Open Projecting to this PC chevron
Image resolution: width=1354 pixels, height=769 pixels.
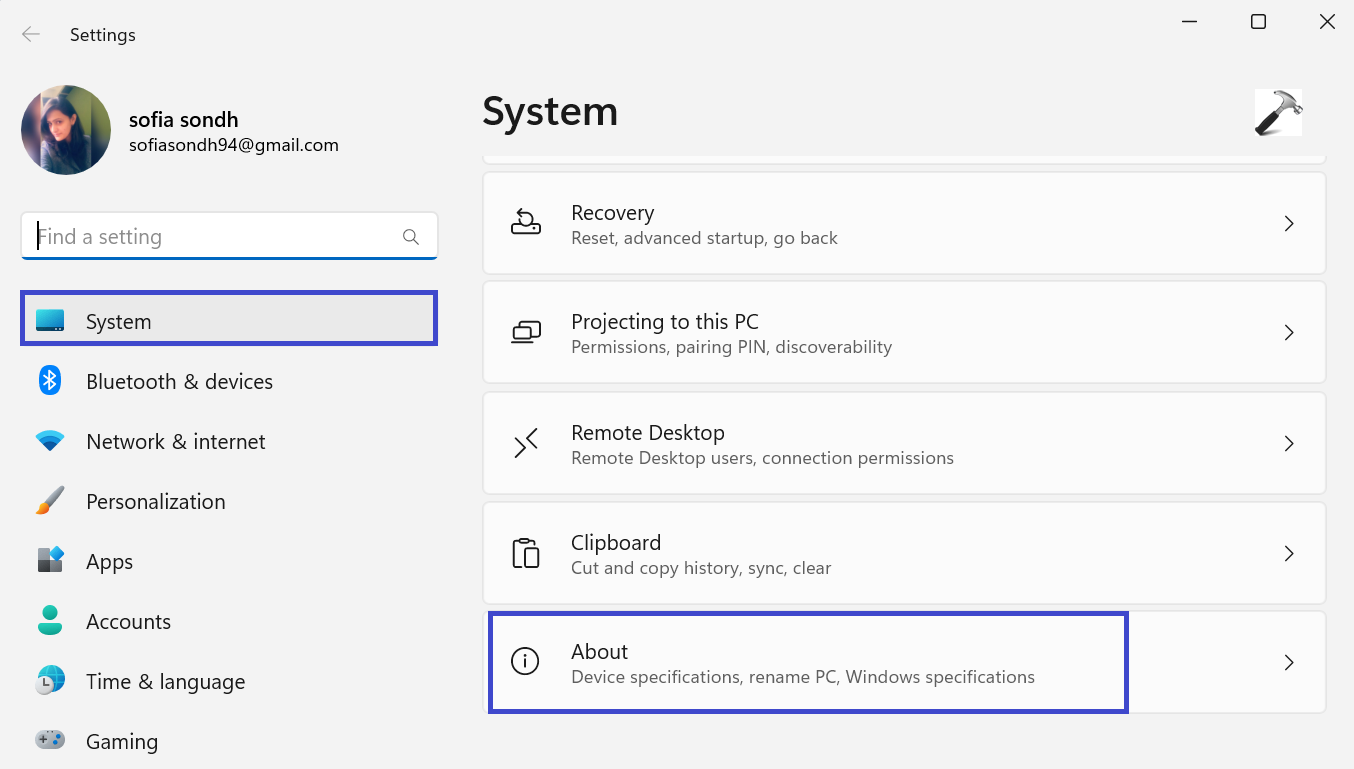pos(1289,332)
